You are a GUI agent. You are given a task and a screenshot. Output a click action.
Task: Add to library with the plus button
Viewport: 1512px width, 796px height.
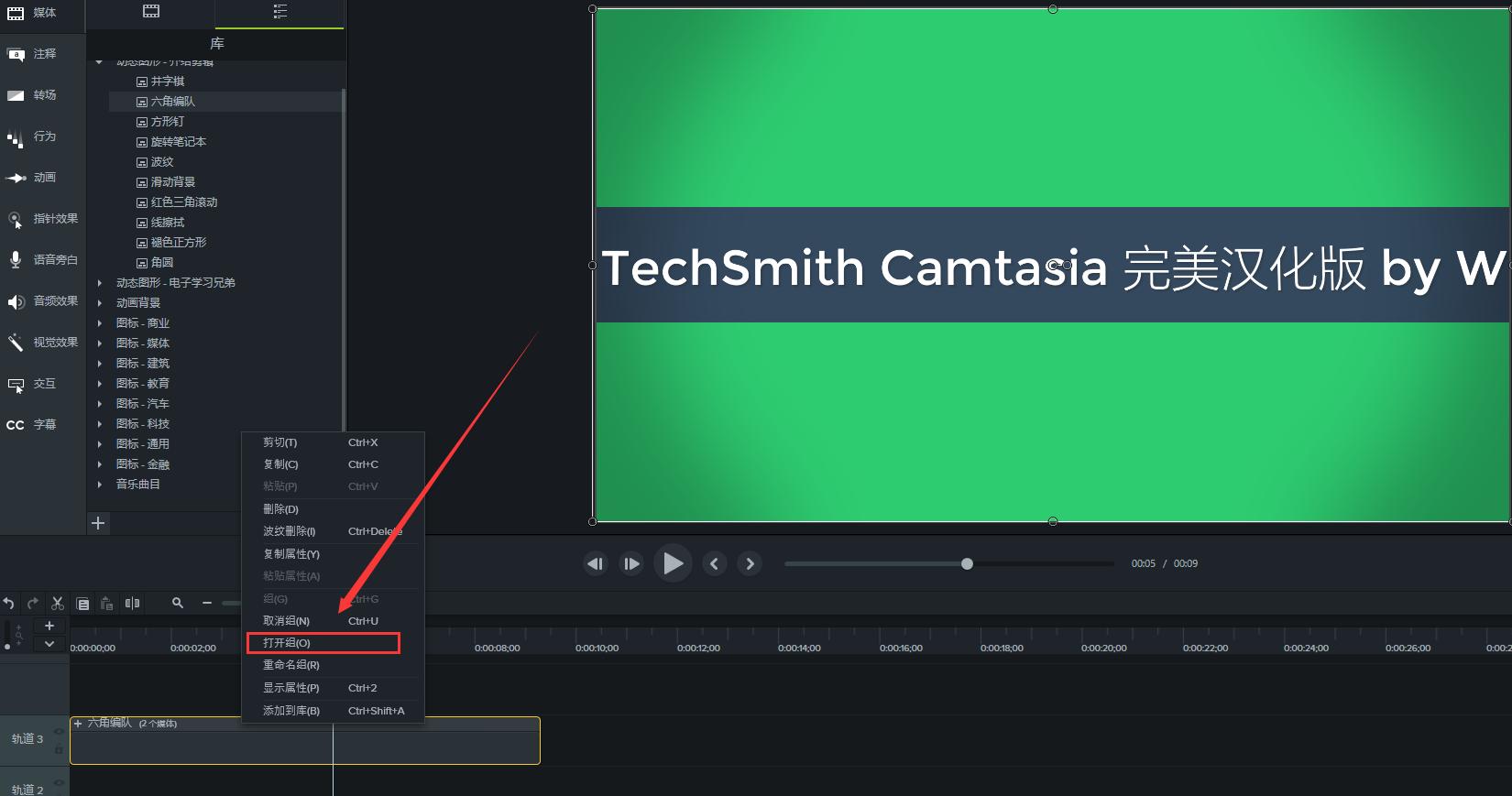[98, 523]
